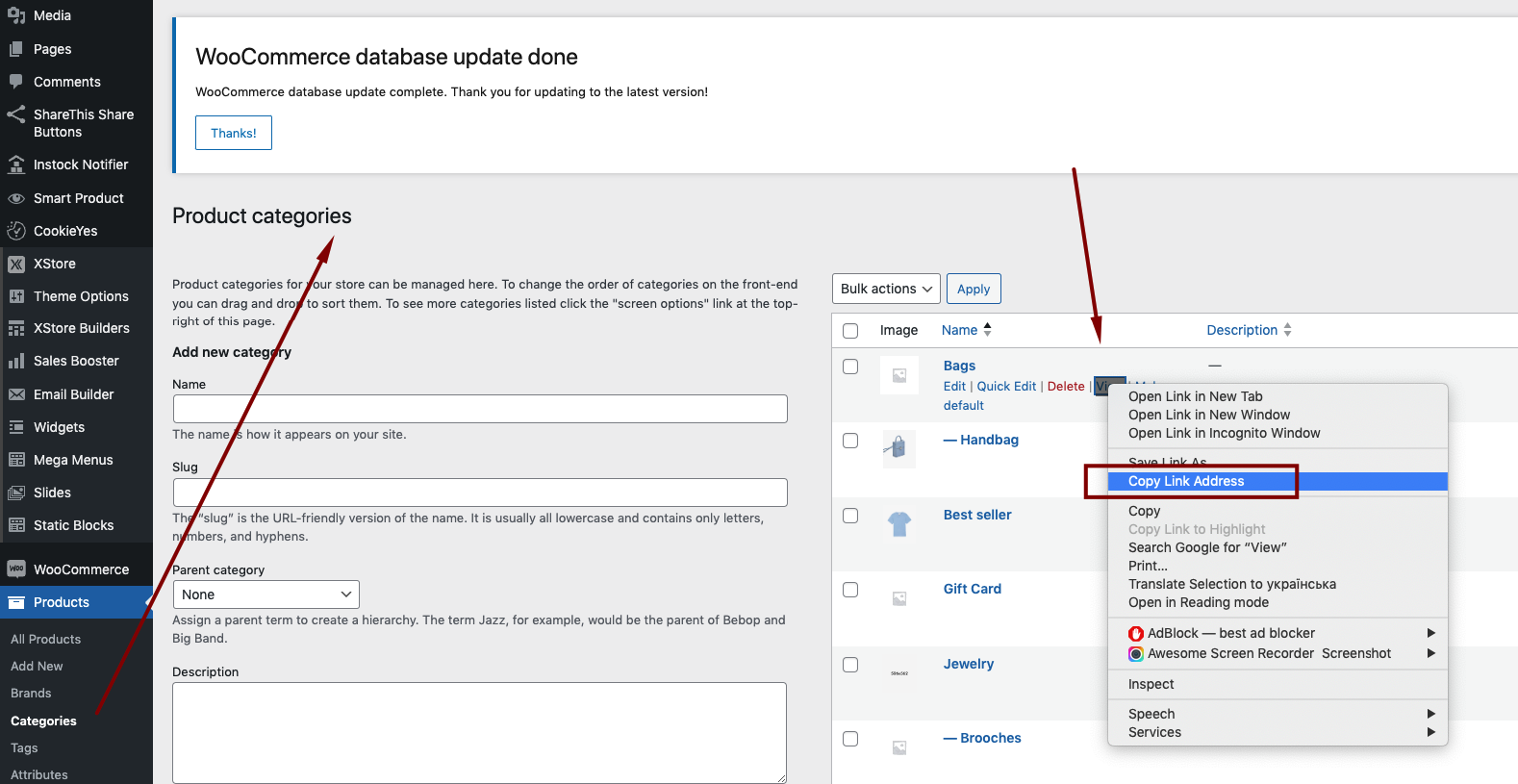Click the Slides icon
1518x784 pixels.
pyautogui.click(x=16, y=493)
